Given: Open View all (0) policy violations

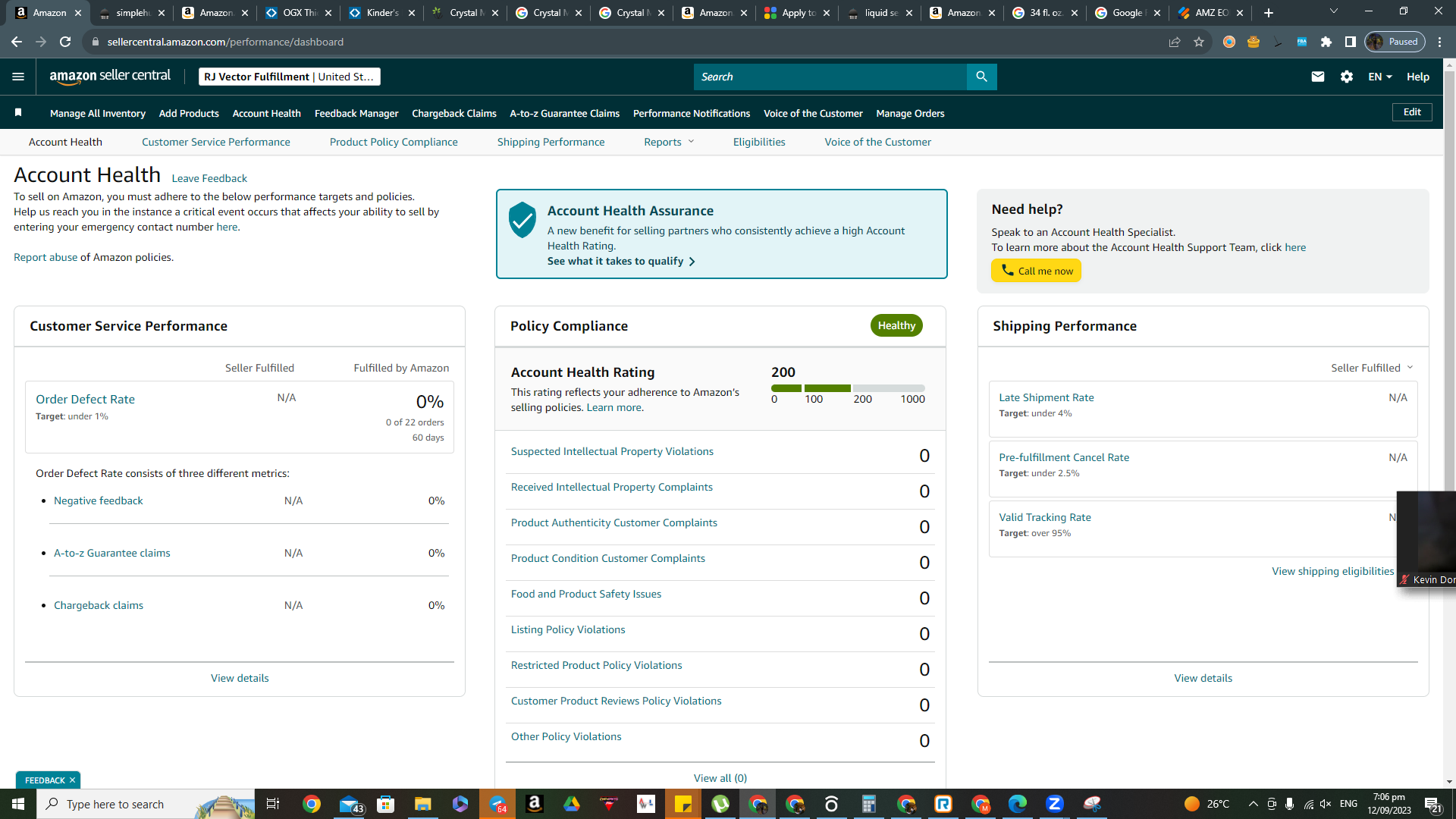Looking at the screenshot, I should click(x=720, y=778).
